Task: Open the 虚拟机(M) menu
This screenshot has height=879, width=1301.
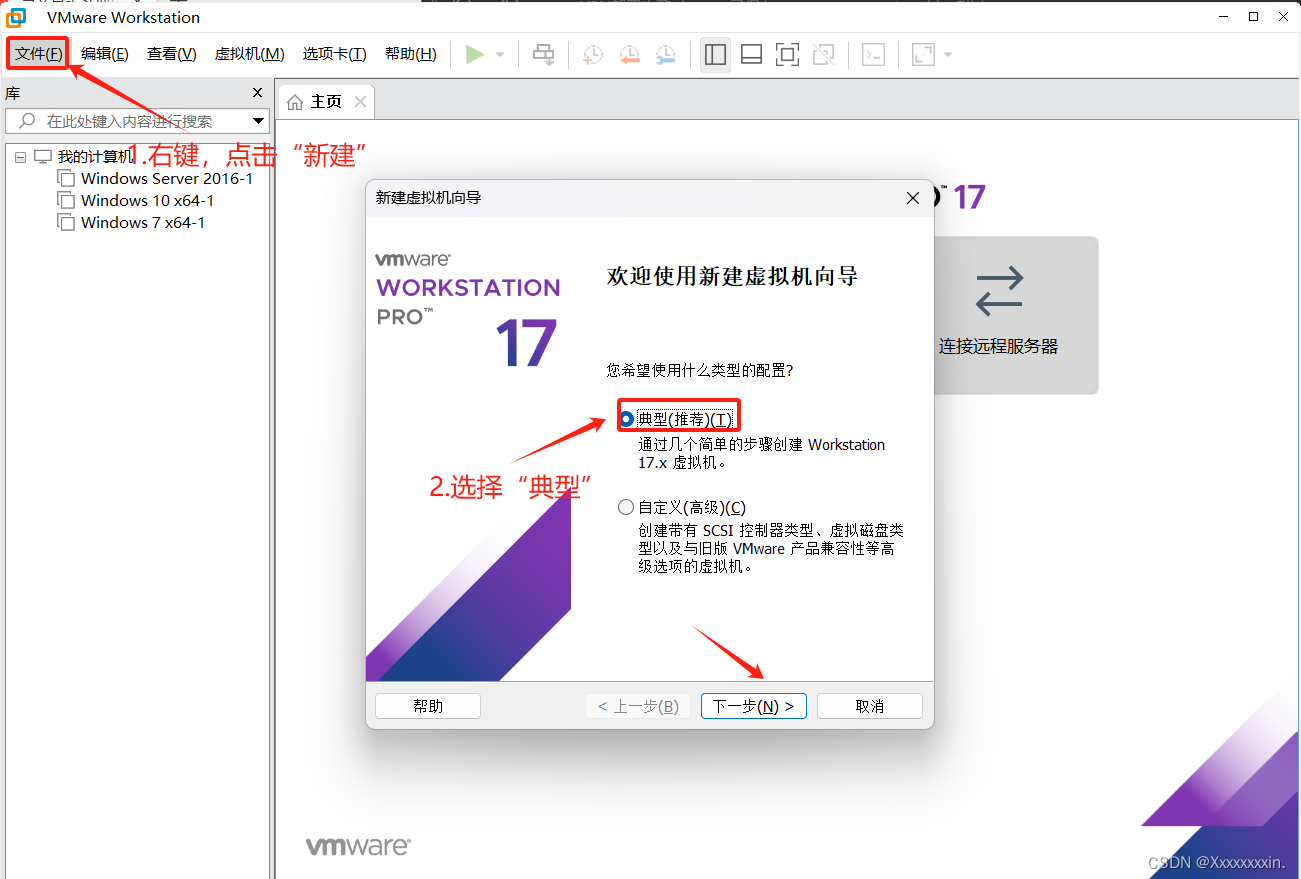Action: click(x=249, y=54)
